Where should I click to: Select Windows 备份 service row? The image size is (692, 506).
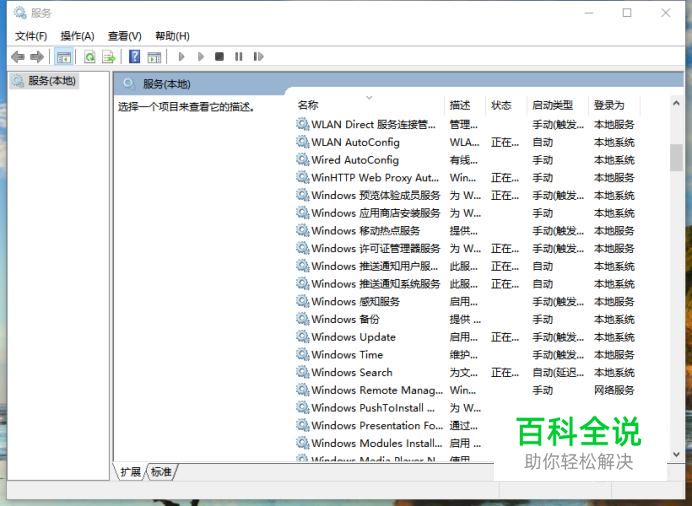tap(466, 319)
